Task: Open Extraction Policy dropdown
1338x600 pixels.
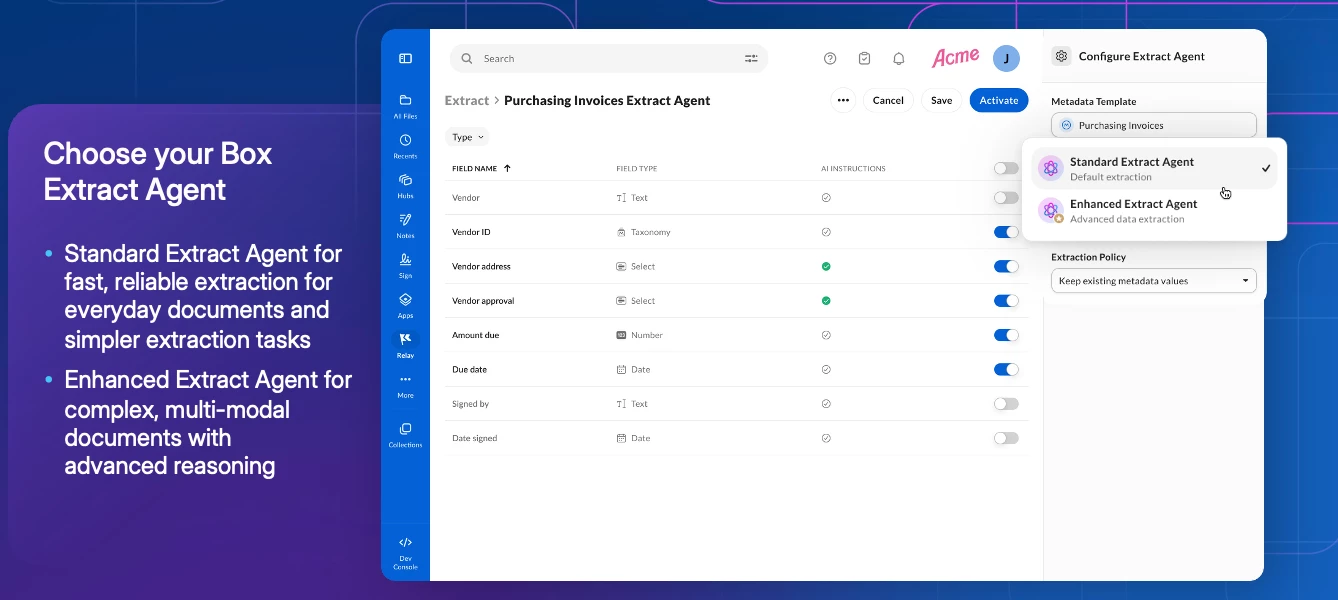Action: tap(1154, 281)
